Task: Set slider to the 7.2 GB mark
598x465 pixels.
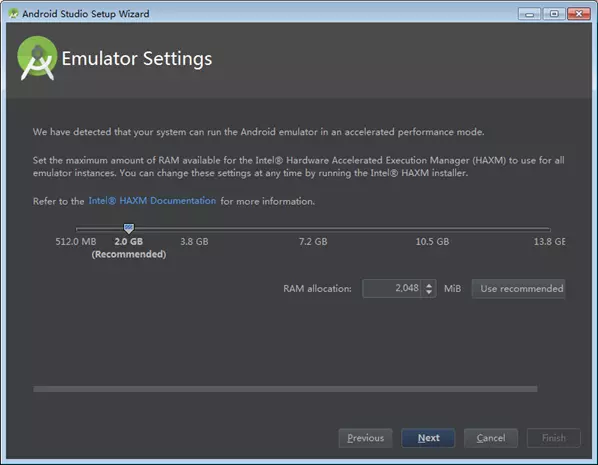Action: 313,229
